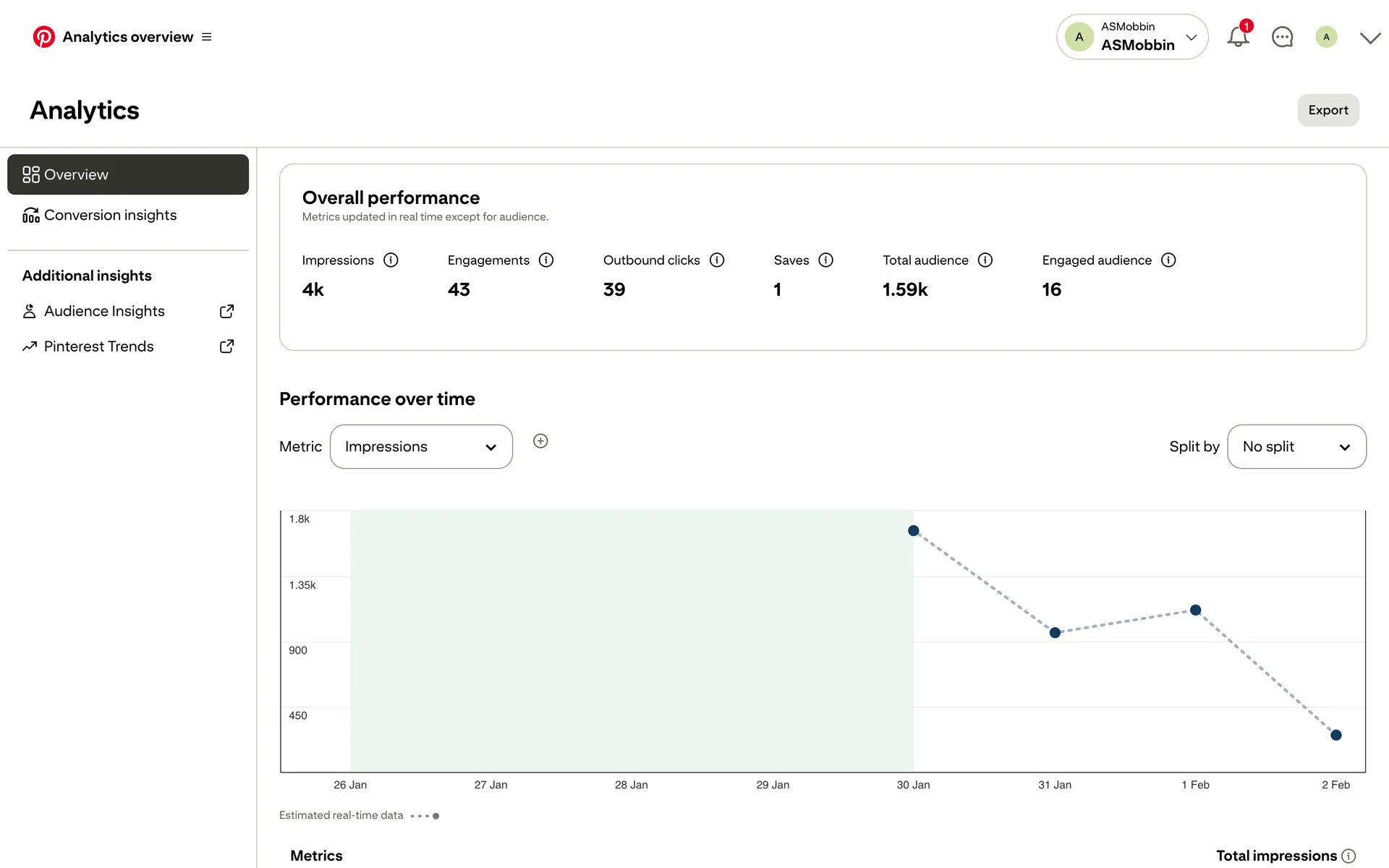Open the messages chat bubble icon

[1282, 37]
